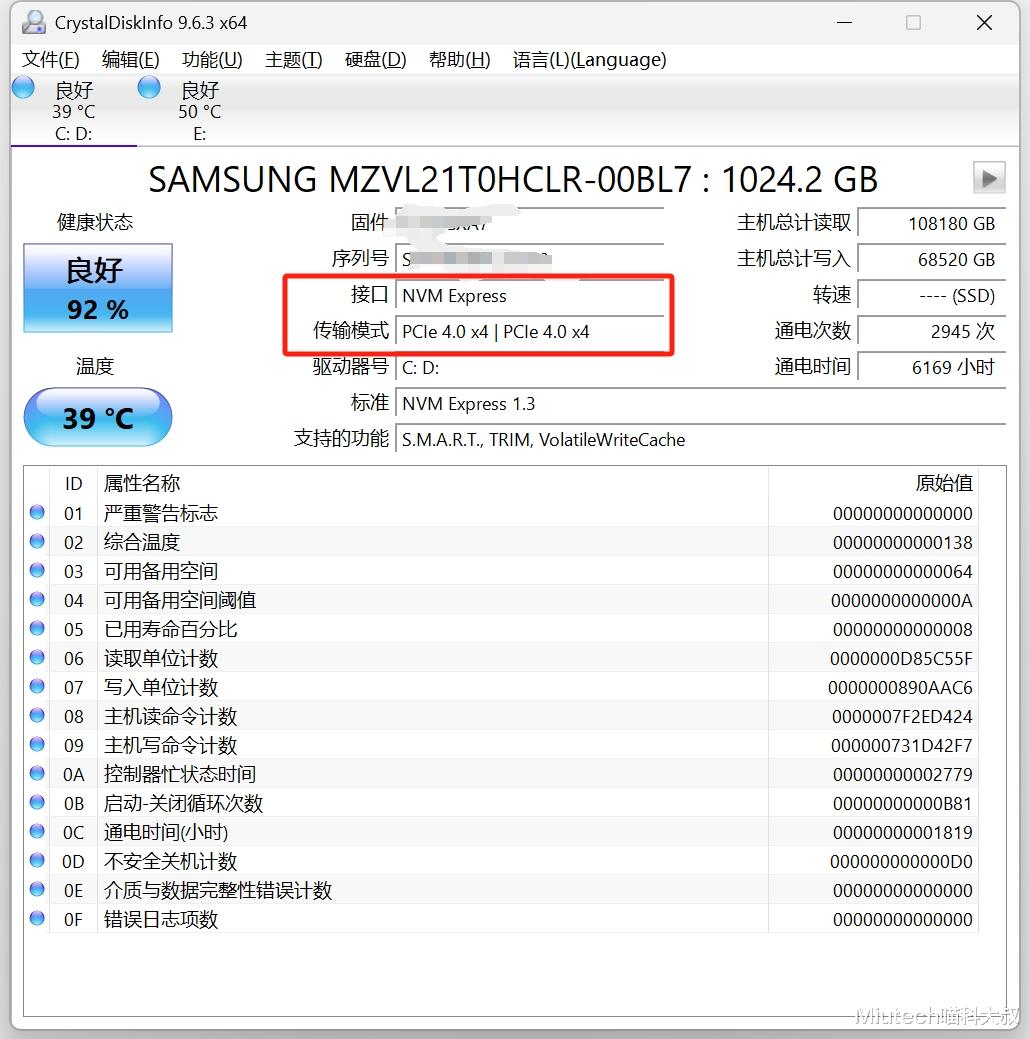Image resolution: width=1030 pixels, height=1039 pixels.
Task: Select the 写入单位计数 attribute row
Action: pyautogui.click(x=501, y=687)
